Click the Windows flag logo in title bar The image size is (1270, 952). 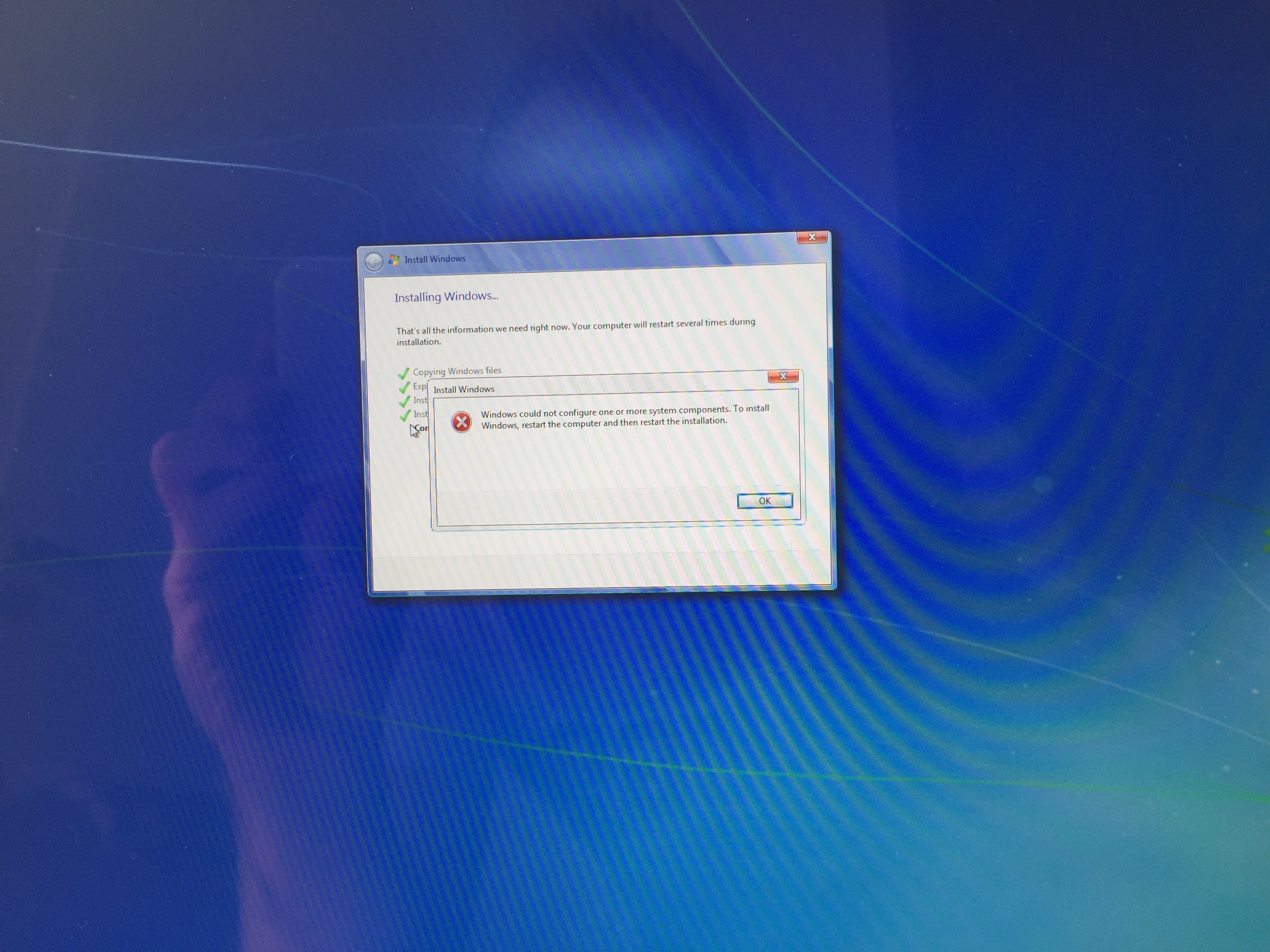(394, 260)
